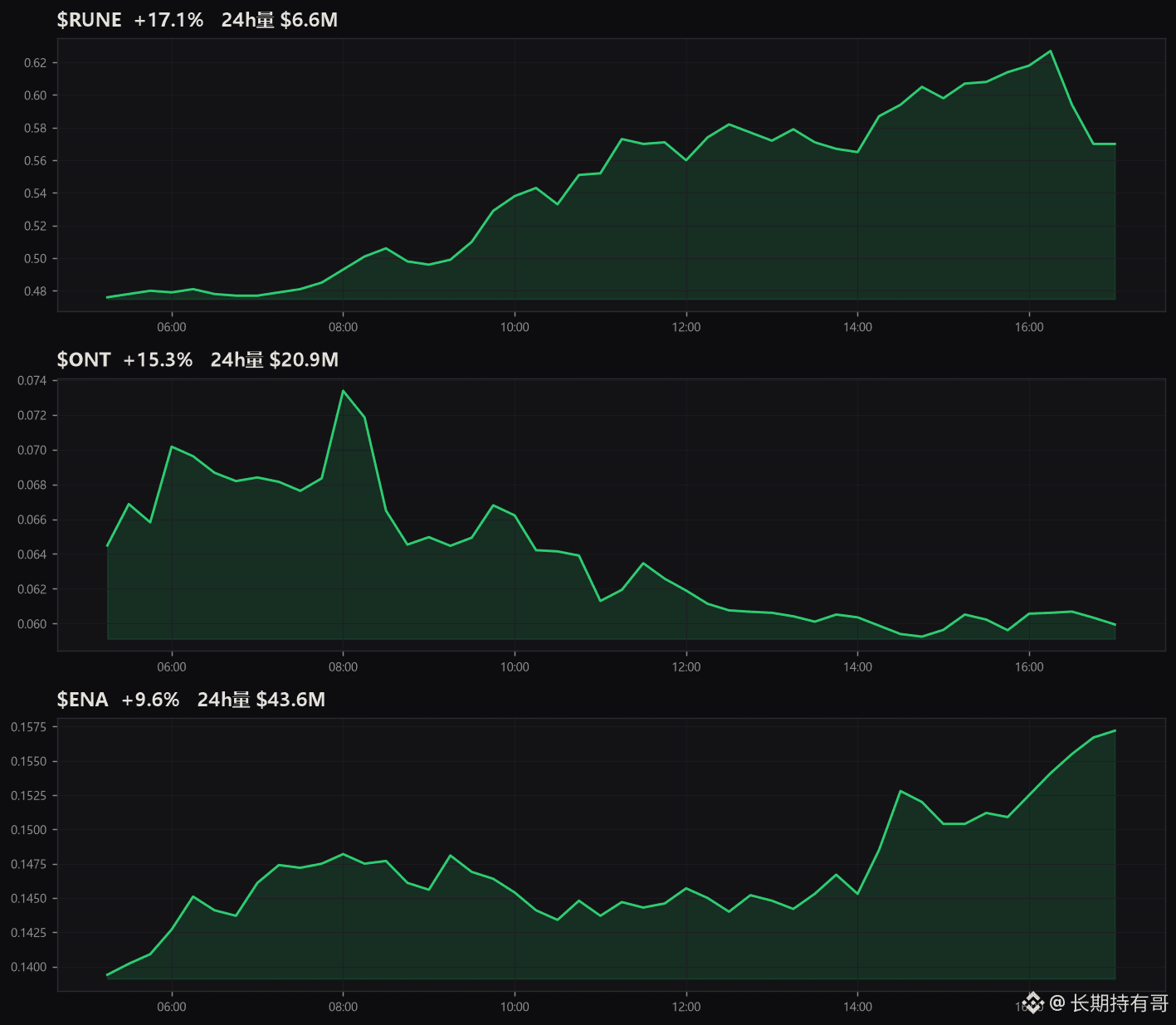The image size is (1176, 1025).
Task: Click the $RUNE ticker title
Action: click(90, 20)
